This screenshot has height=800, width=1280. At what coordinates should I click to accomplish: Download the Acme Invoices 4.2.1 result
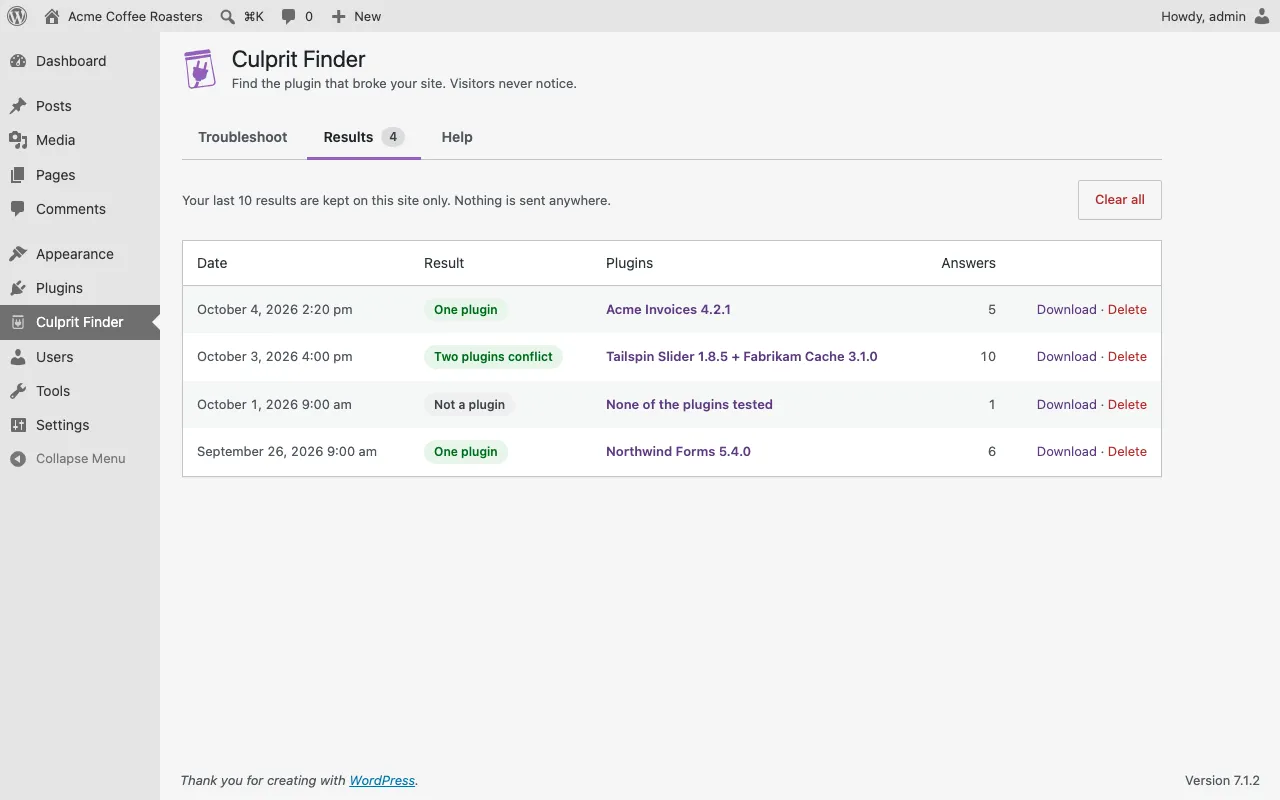pos(1067,309)
